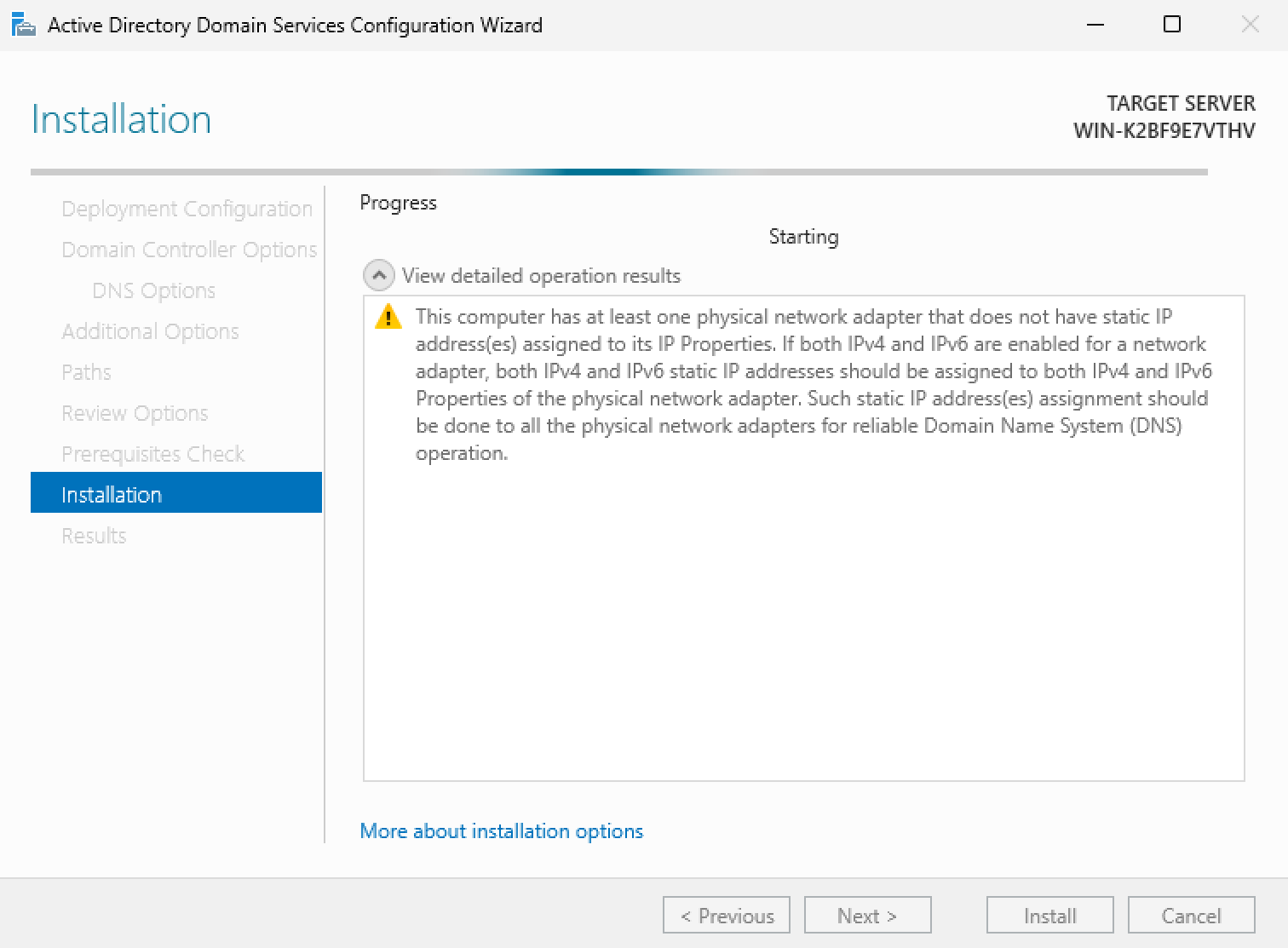1288x948 pixels.
Task: Go to Domain Controller Options step
Action: coord(189,250)
